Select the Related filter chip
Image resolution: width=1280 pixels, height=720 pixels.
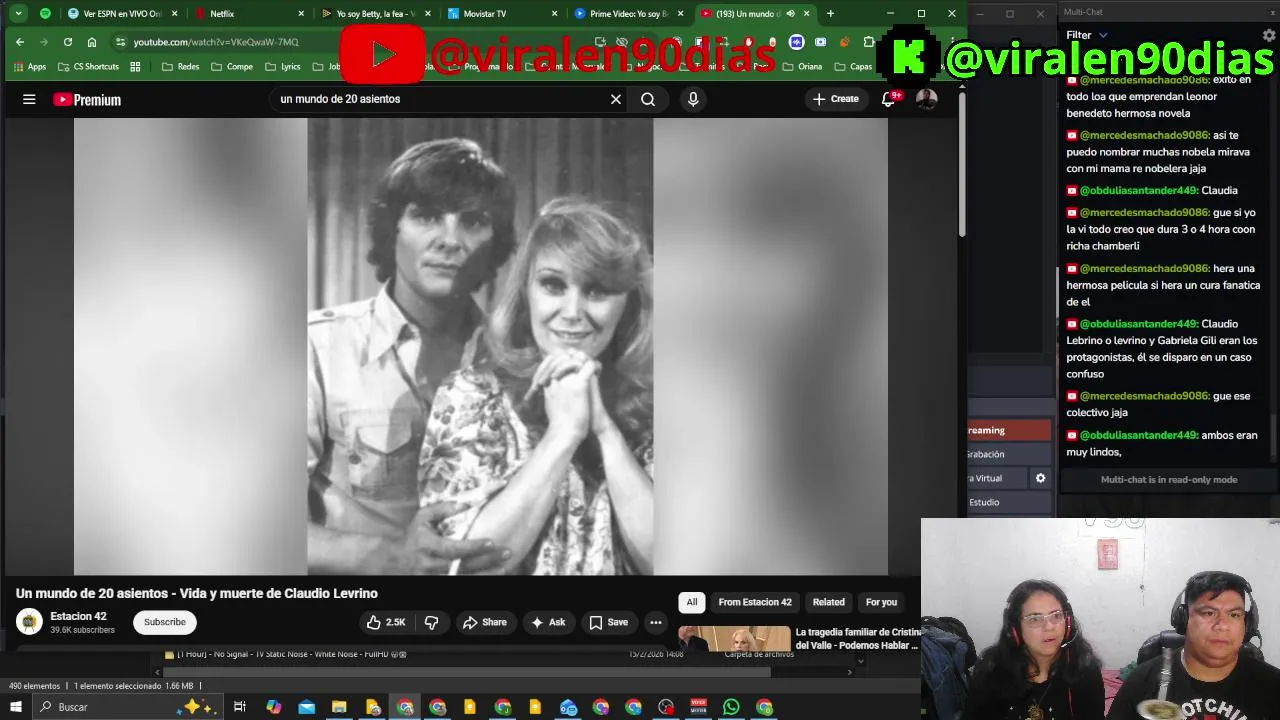pos(828,602)
